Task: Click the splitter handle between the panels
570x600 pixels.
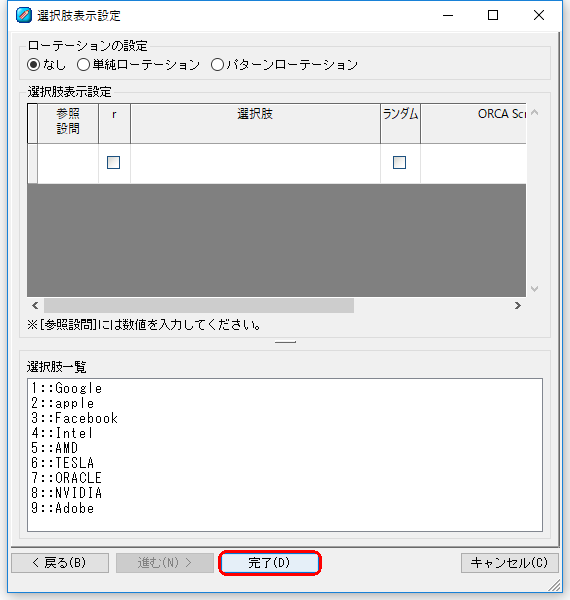Action: pyautogui.click(x=285, y=342)
